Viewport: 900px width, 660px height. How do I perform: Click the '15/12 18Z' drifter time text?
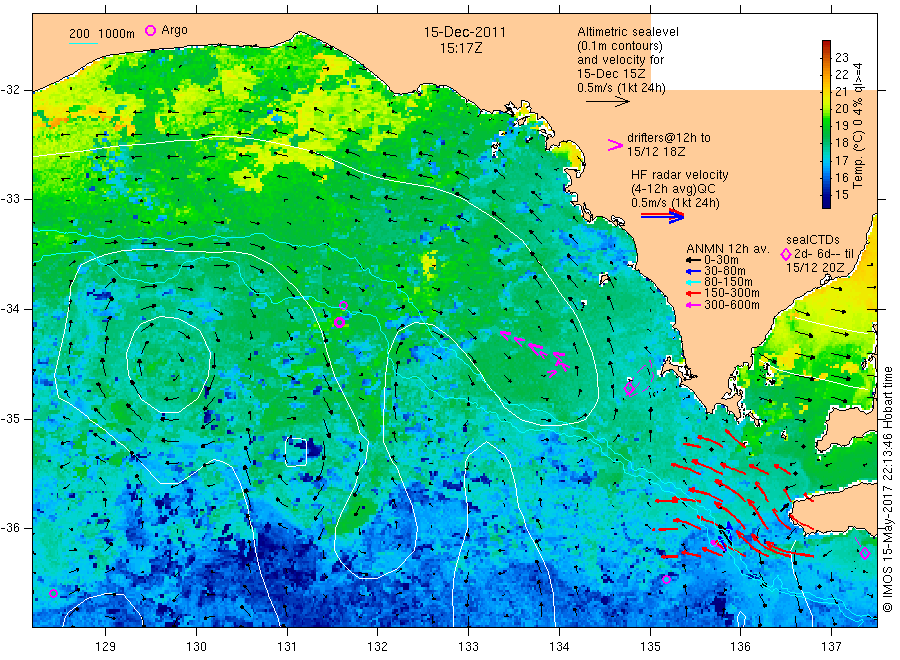click(656, 152)
